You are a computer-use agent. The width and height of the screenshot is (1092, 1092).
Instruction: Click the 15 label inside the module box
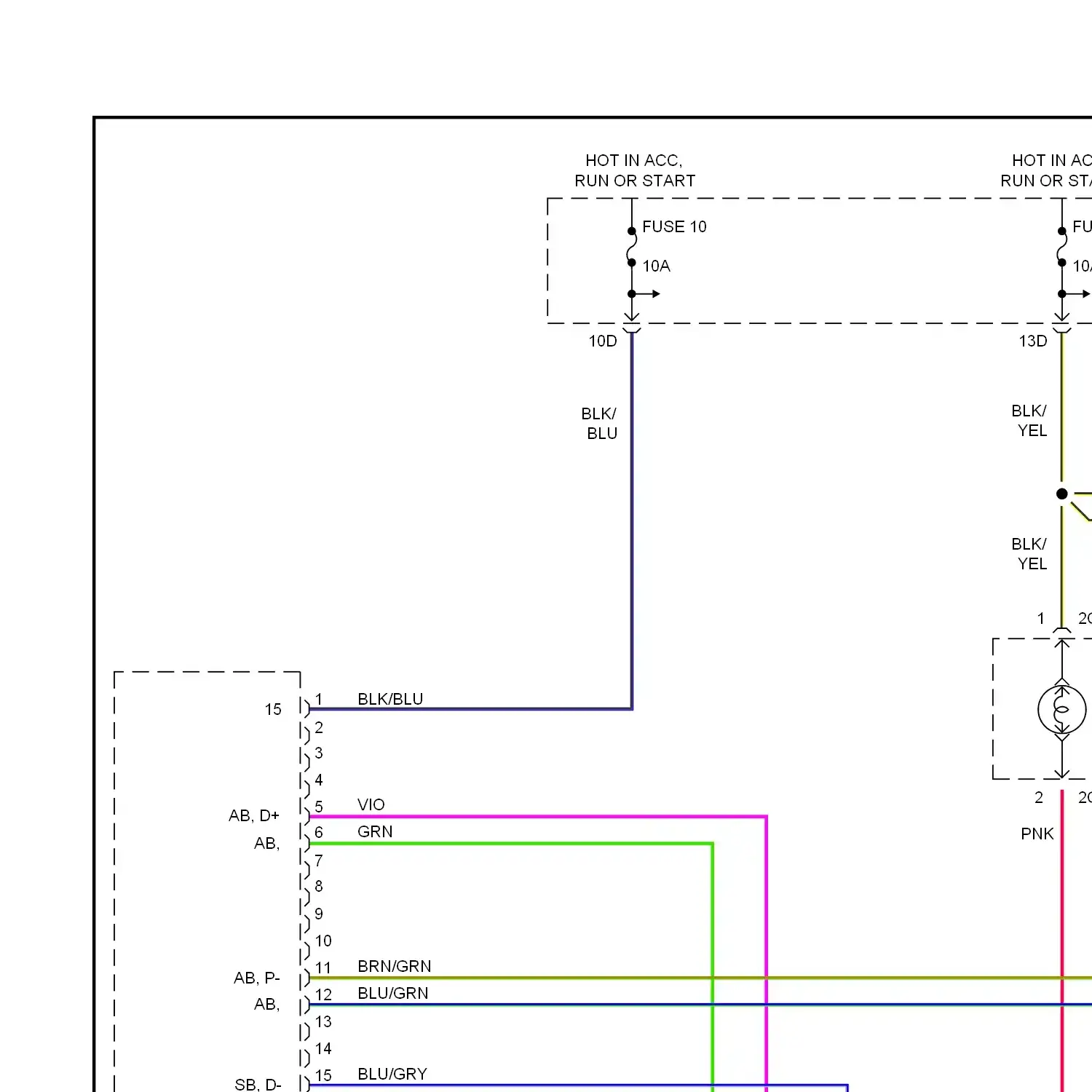273,709
